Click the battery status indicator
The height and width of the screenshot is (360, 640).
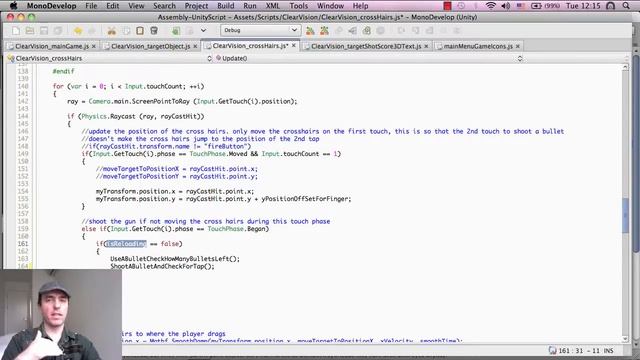click(545, 6)
